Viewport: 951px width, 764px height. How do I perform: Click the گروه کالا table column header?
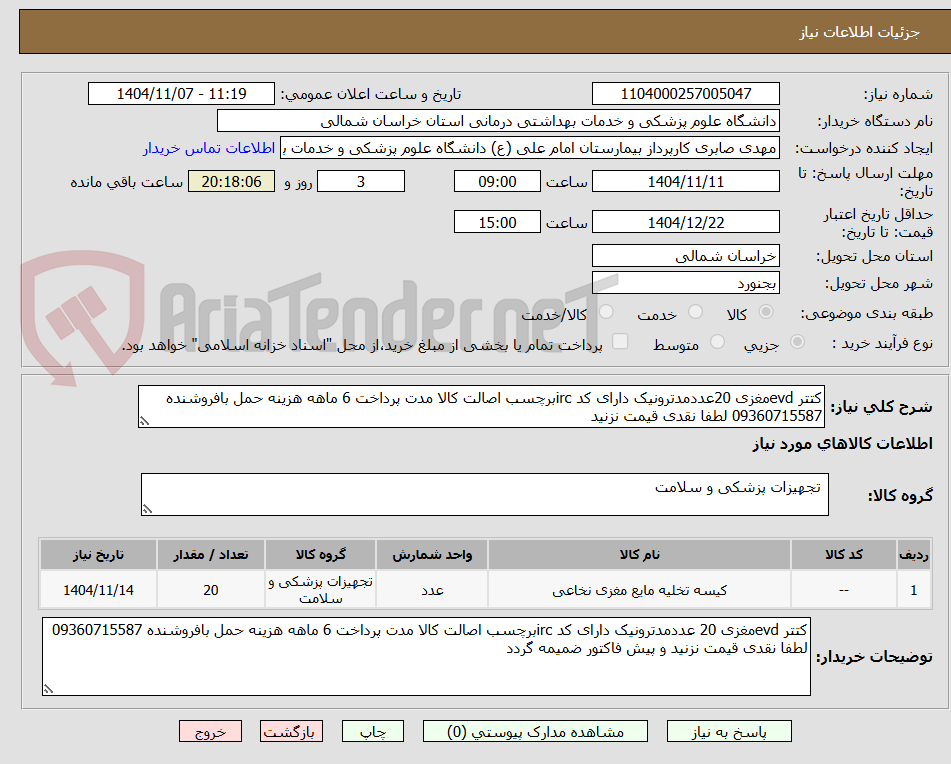pos(320,554)
